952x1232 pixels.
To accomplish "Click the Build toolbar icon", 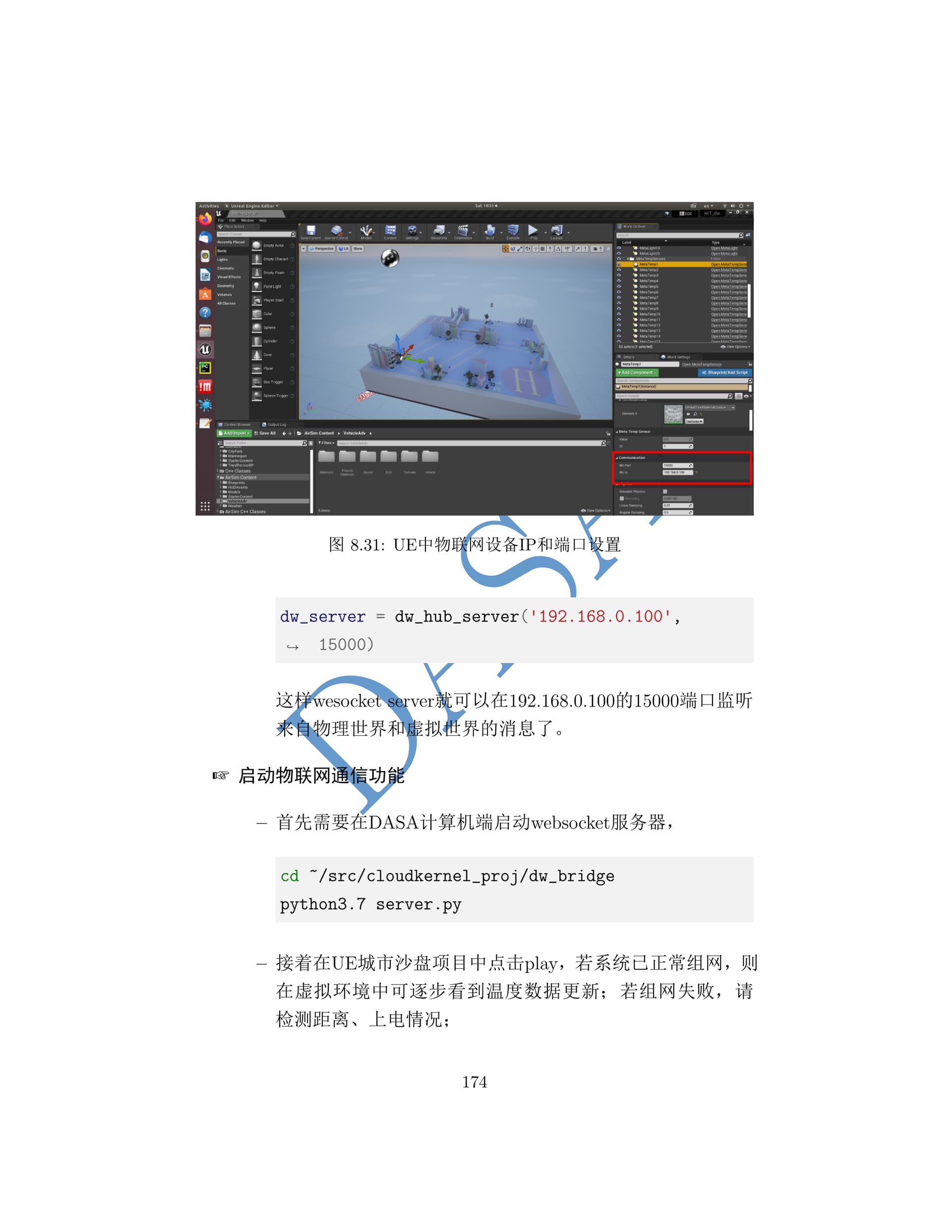I will pyautogui.click(x=490, y=231).
